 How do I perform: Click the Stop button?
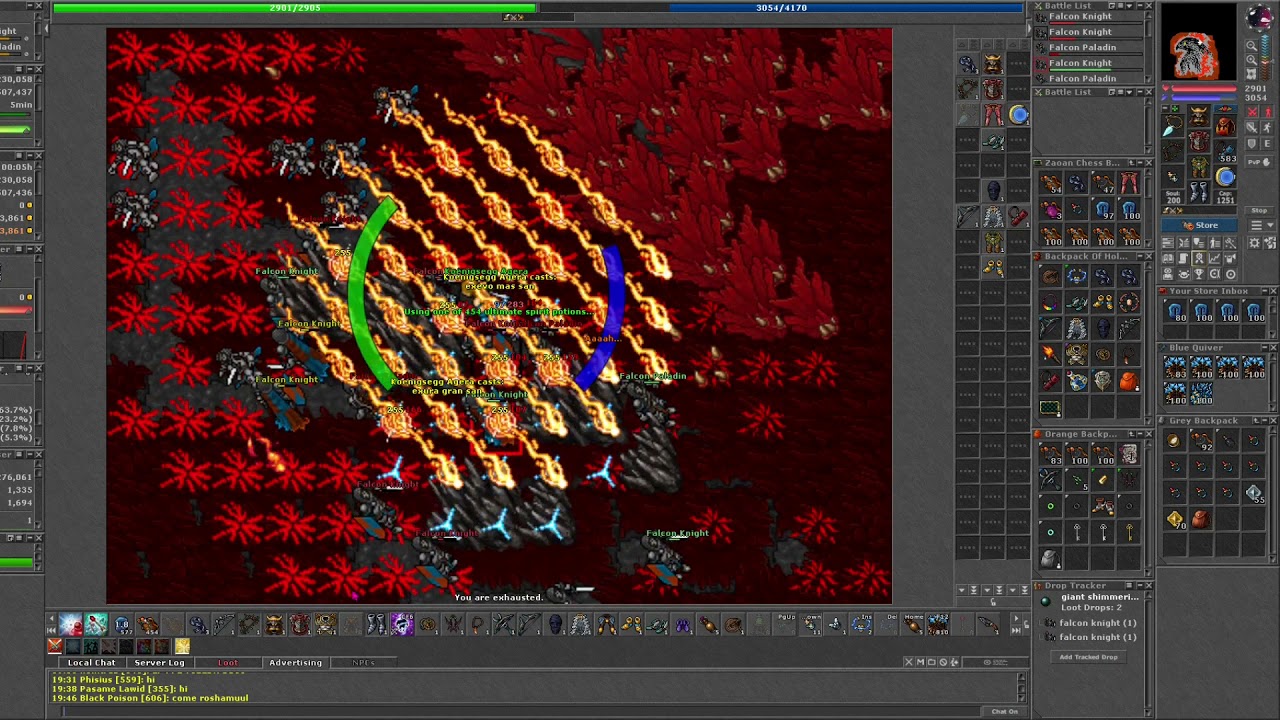pyautogui.click(x=1259, y=211)
